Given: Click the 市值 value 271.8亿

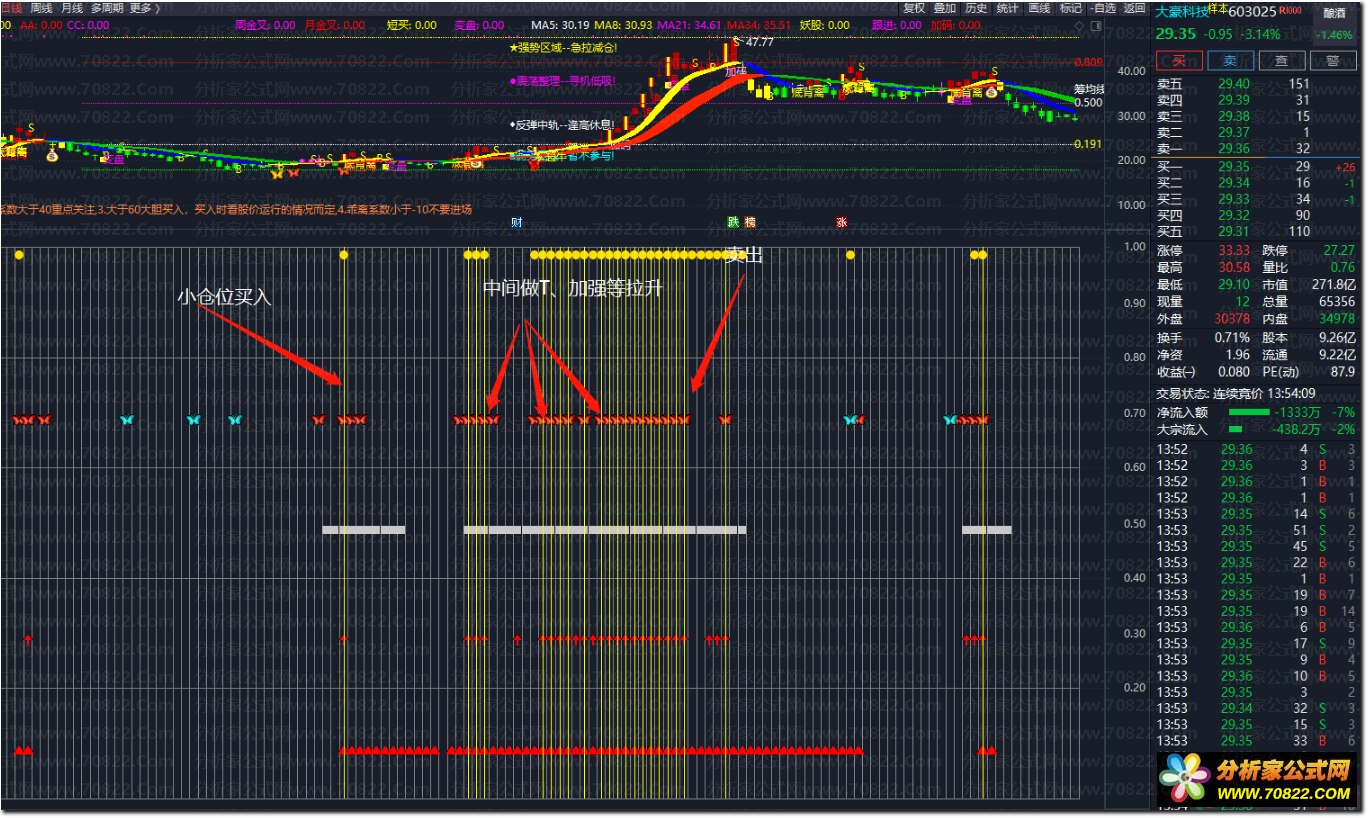Looking at the screenshot, I should pyautogui.click(x=1334, y=285).
